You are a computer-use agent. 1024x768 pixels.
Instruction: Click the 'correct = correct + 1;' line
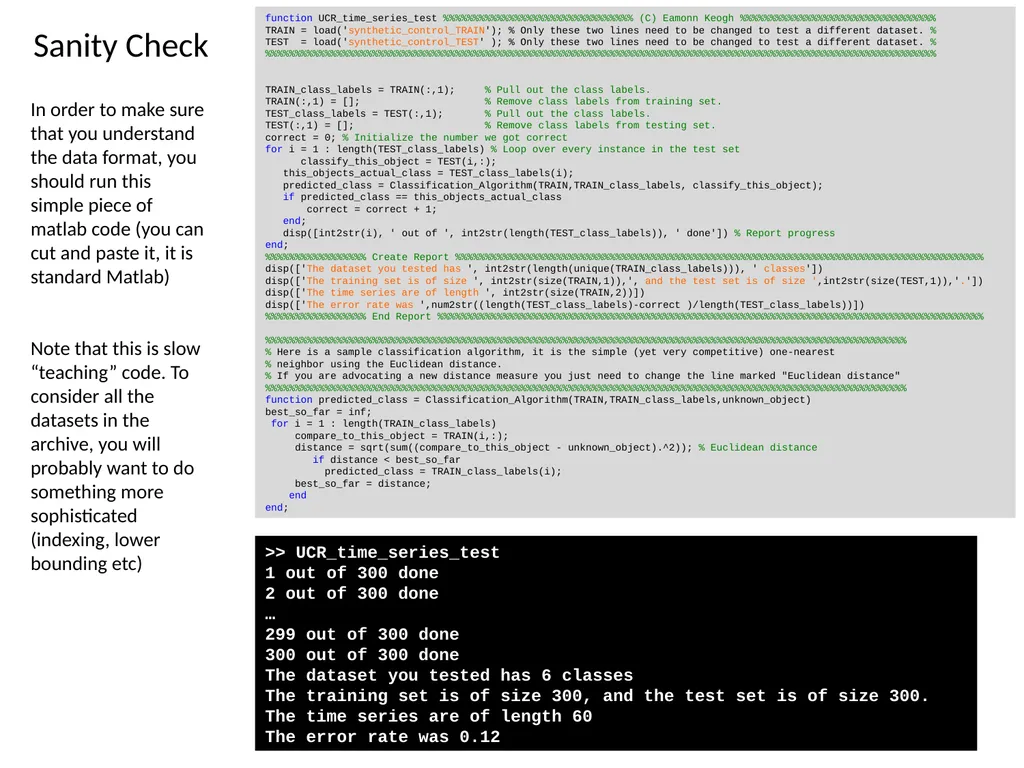(371, 210)
